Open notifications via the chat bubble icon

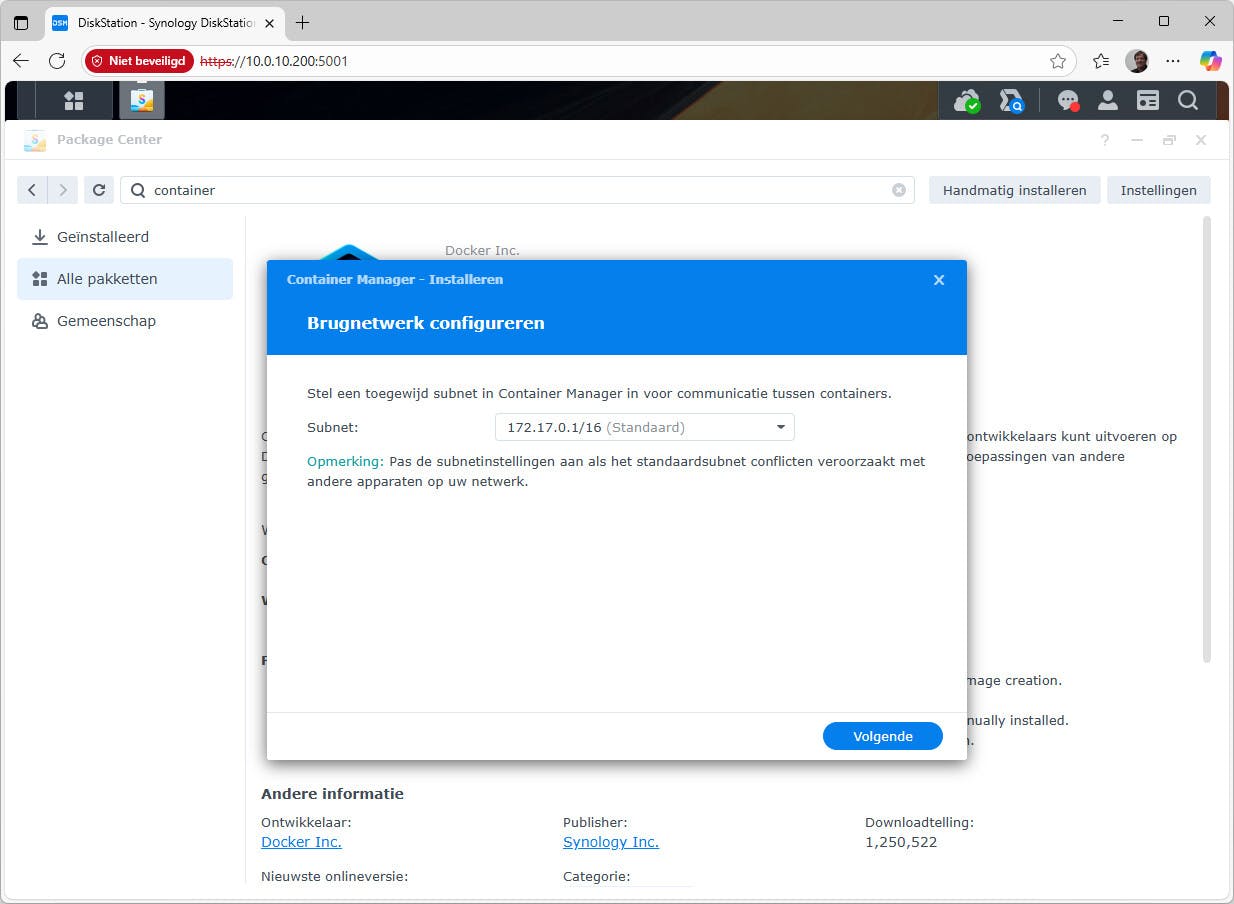pos(1067,100)
